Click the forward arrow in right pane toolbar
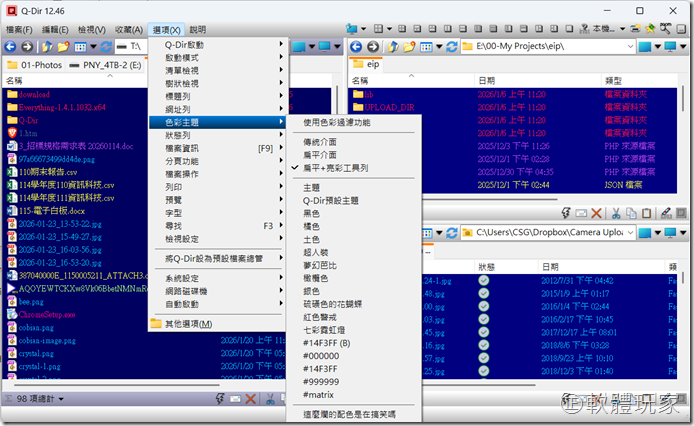This screenshot has height=426, width=694. (x=371, y=47)
